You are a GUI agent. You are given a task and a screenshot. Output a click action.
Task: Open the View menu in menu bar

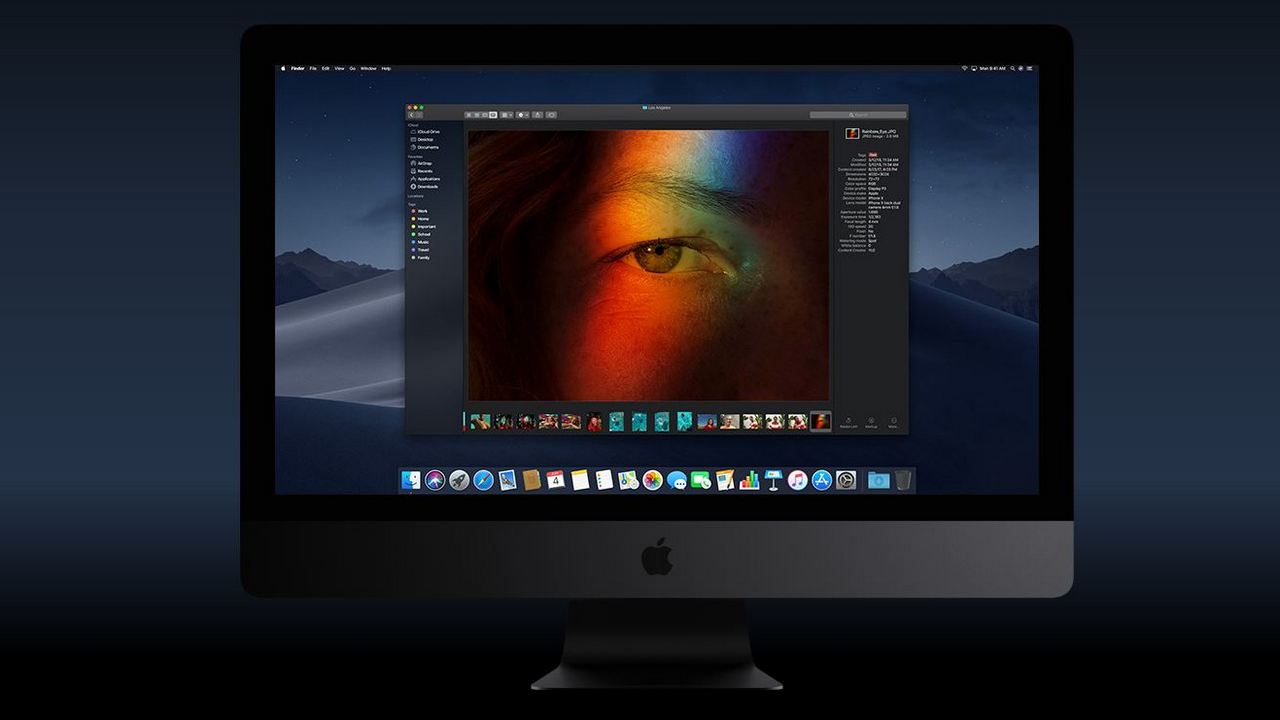(339, 68)
